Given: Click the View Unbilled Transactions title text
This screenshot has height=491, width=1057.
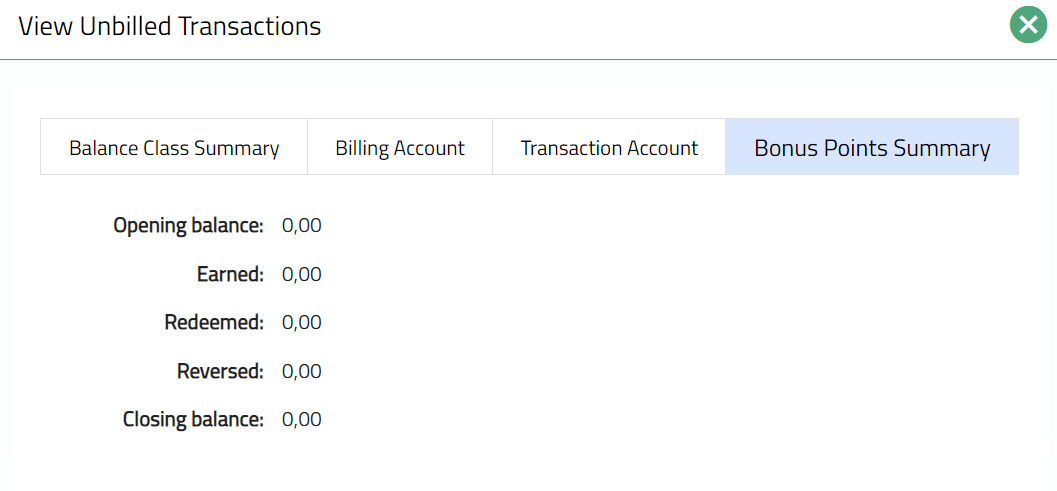Looking at the screenshot, I should 170,27.
